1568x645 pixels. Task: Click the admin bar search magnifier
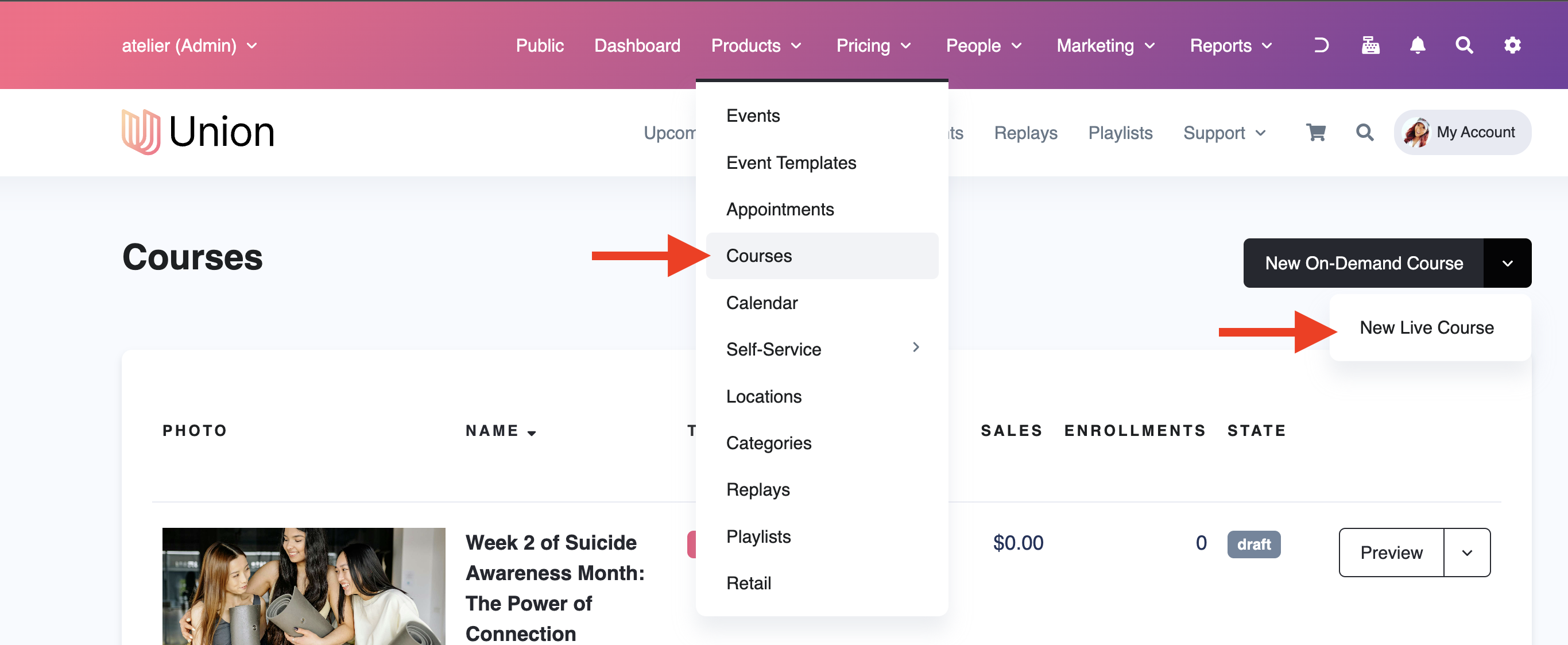(1464, 45)
